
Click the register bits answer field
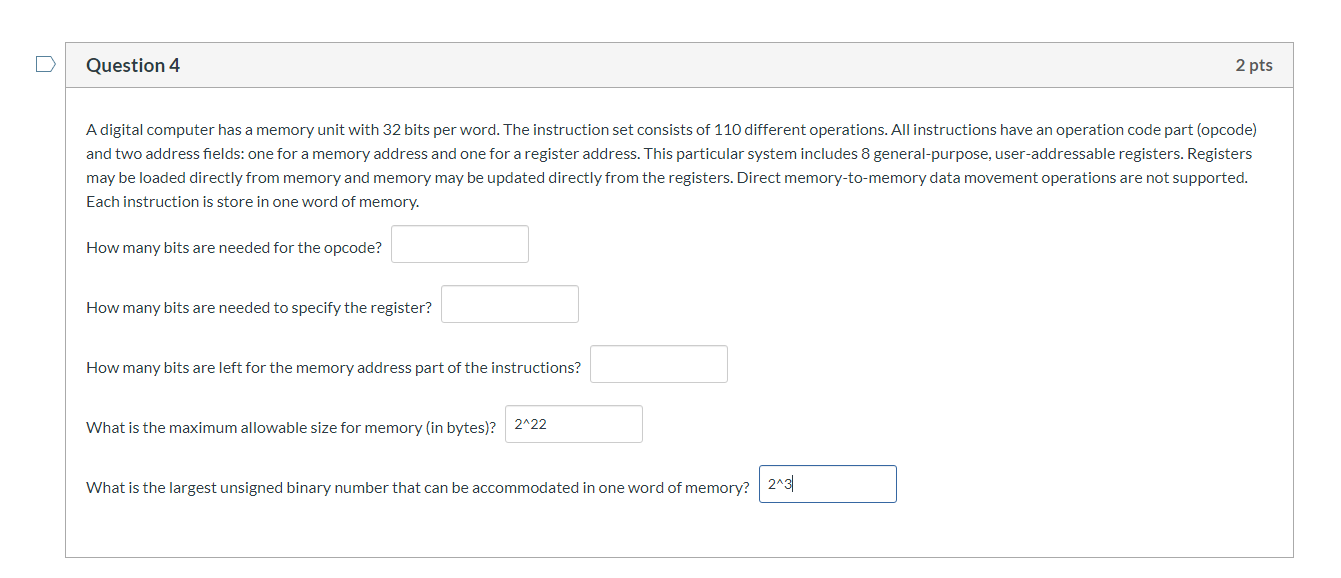pyautogui.click(x=510, y=303)
